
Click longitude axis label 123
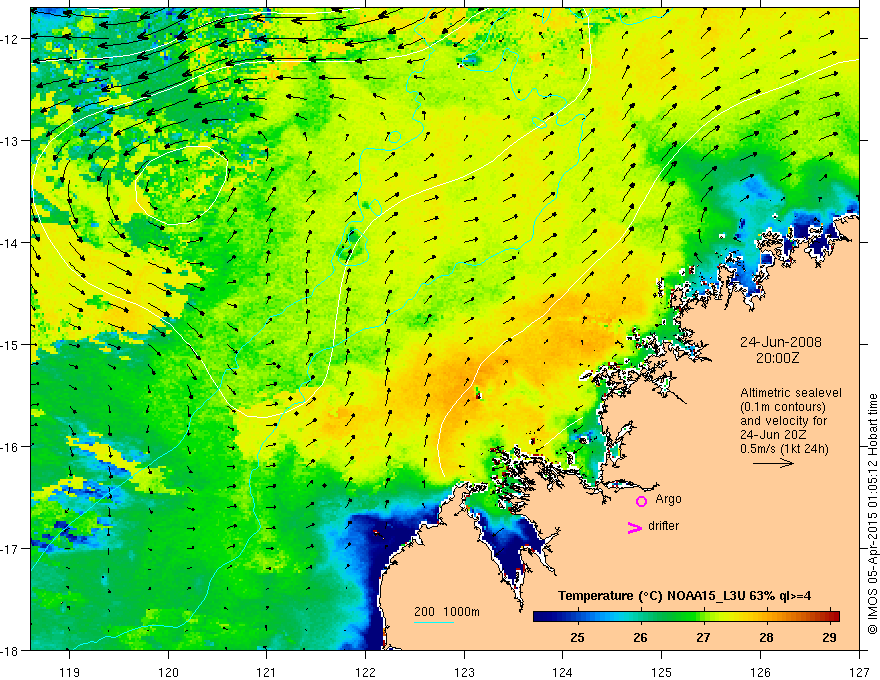coord(464,672)
